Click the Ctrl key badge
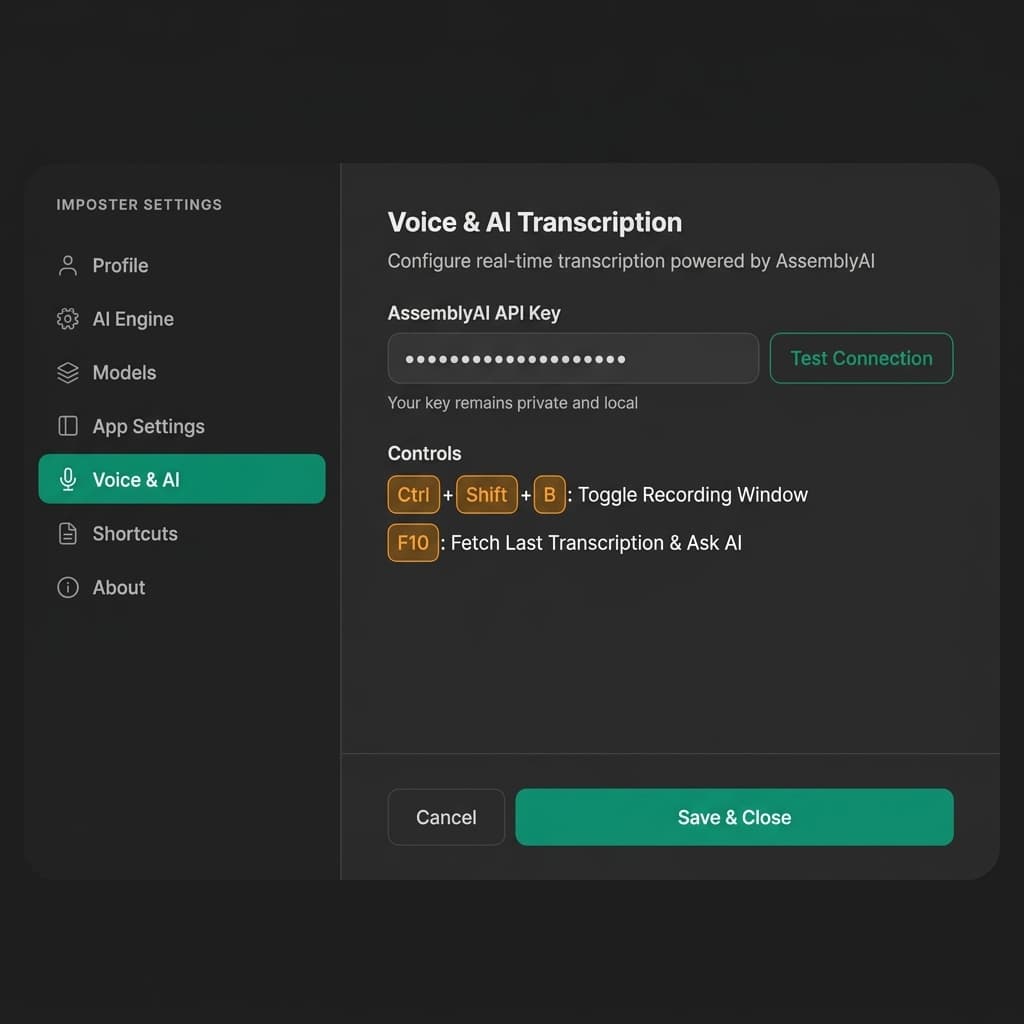Image resolution: width=1024 pixels, height=1024 pixels. tap(413, 494)
